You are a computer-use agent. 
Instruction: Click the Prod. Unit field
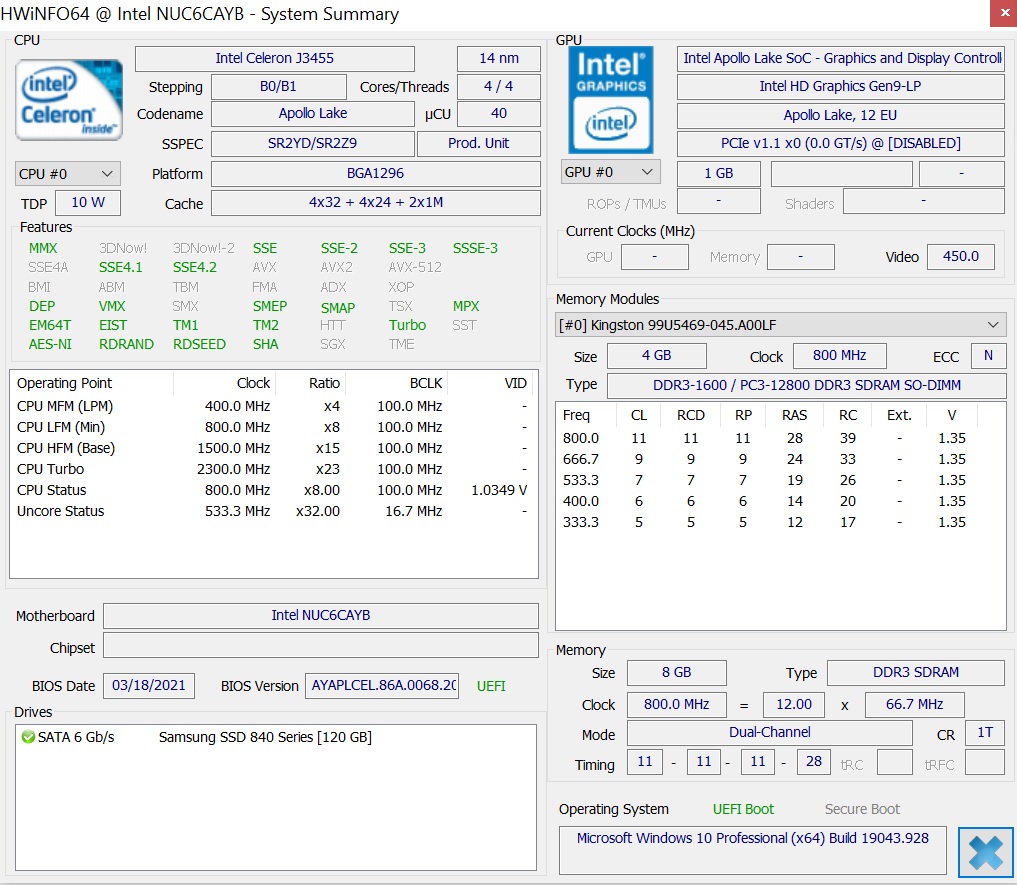click(x=479, y=143)
